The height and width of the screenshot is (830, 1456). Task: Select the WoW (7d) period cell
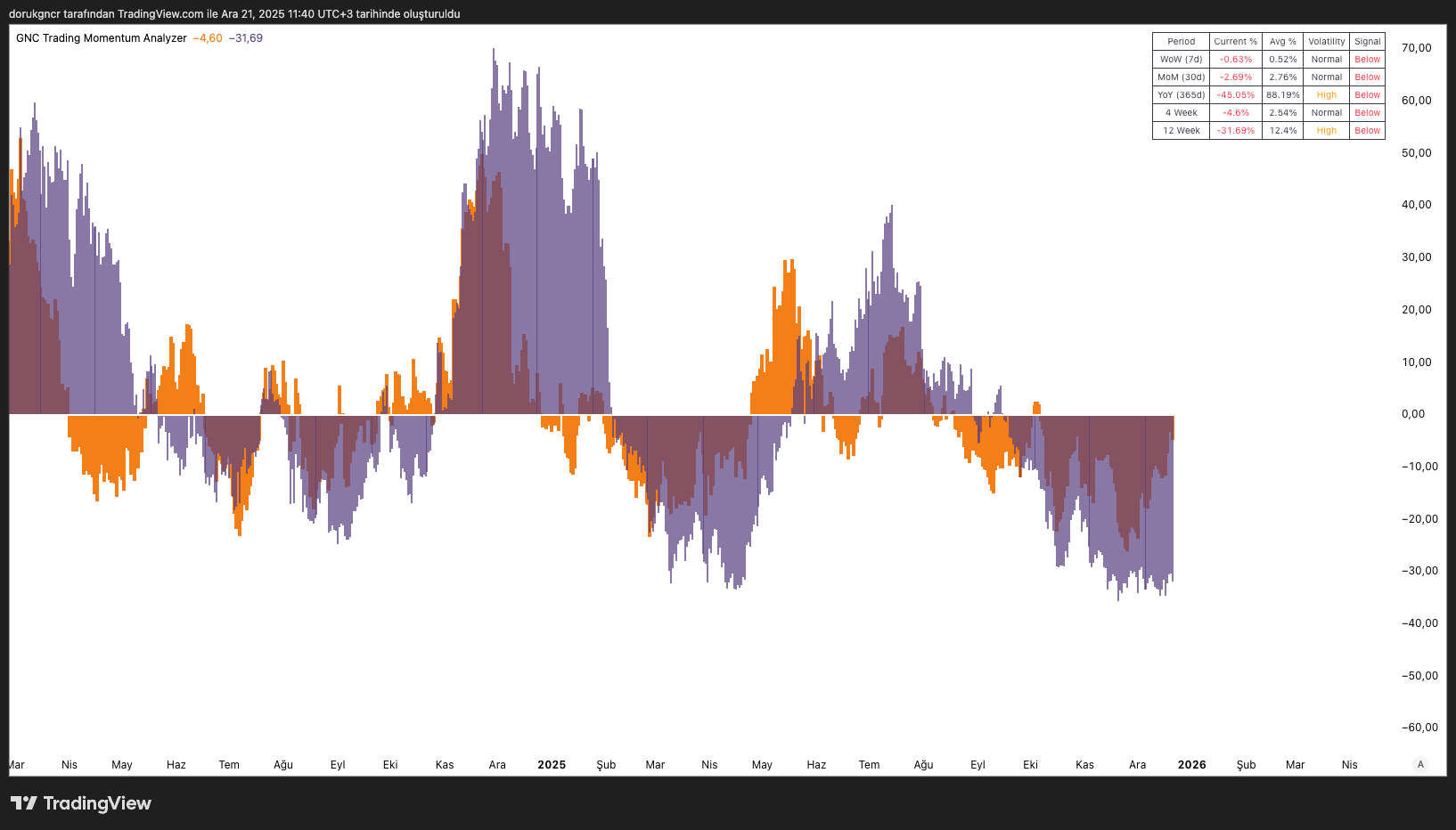tap(1181, 60)
